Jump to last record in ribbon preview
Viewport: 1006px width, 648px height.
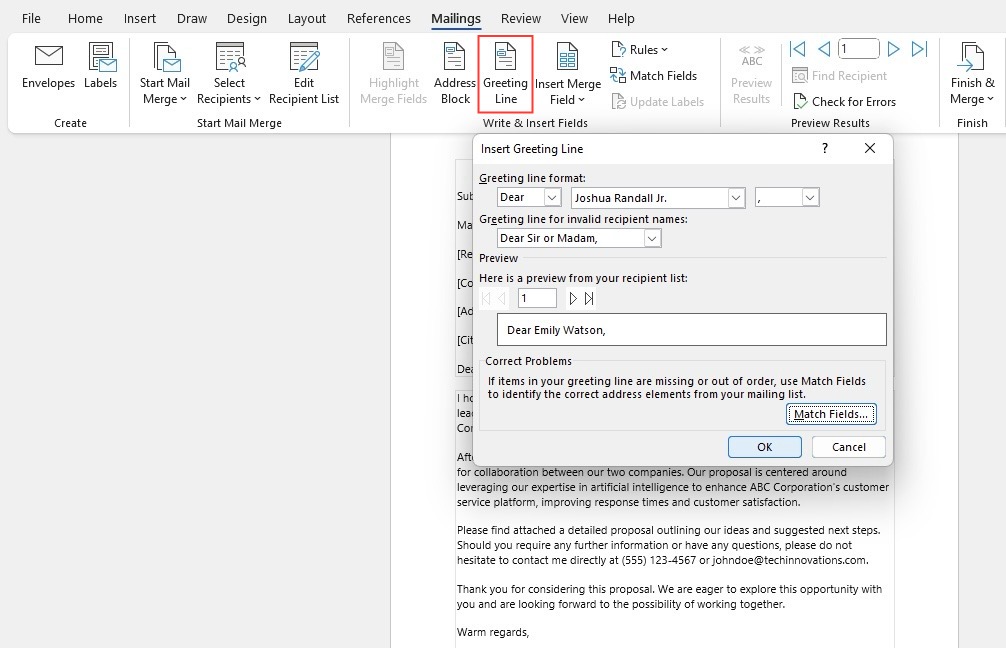coord(919,49)
